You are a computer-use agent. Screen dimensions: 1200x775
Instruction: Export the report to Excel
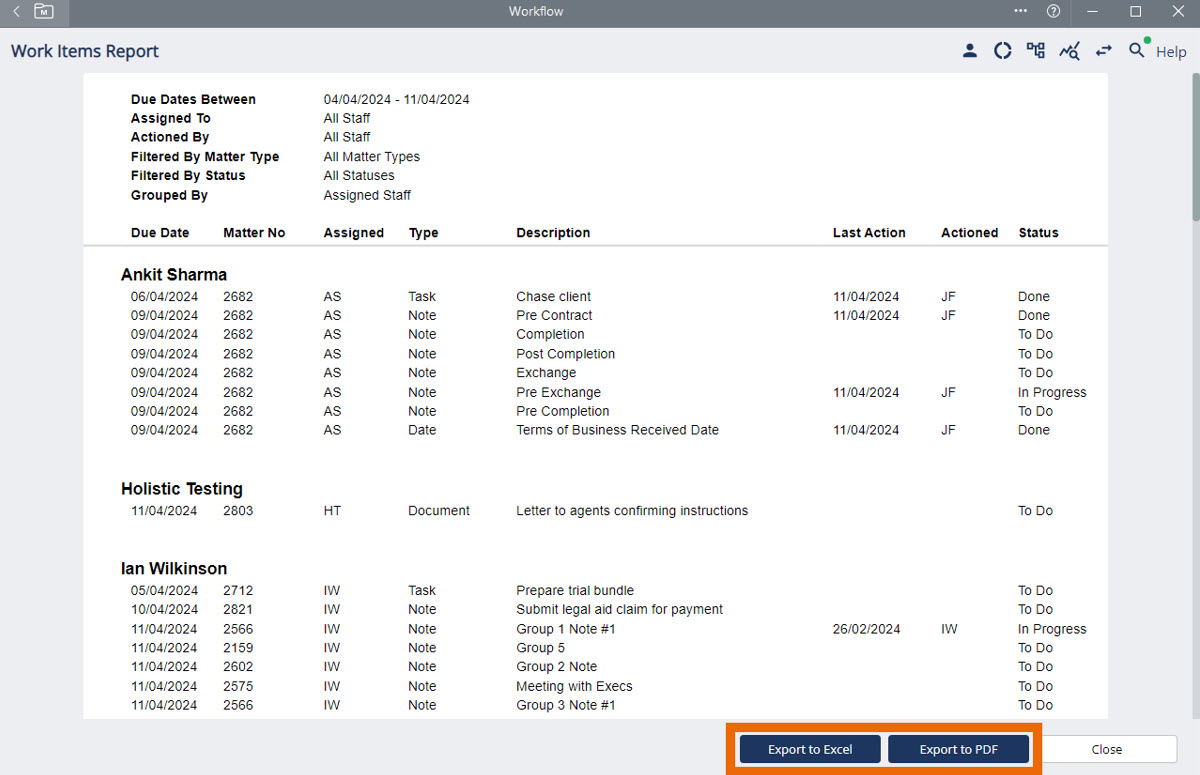click(x=810, y=749)
